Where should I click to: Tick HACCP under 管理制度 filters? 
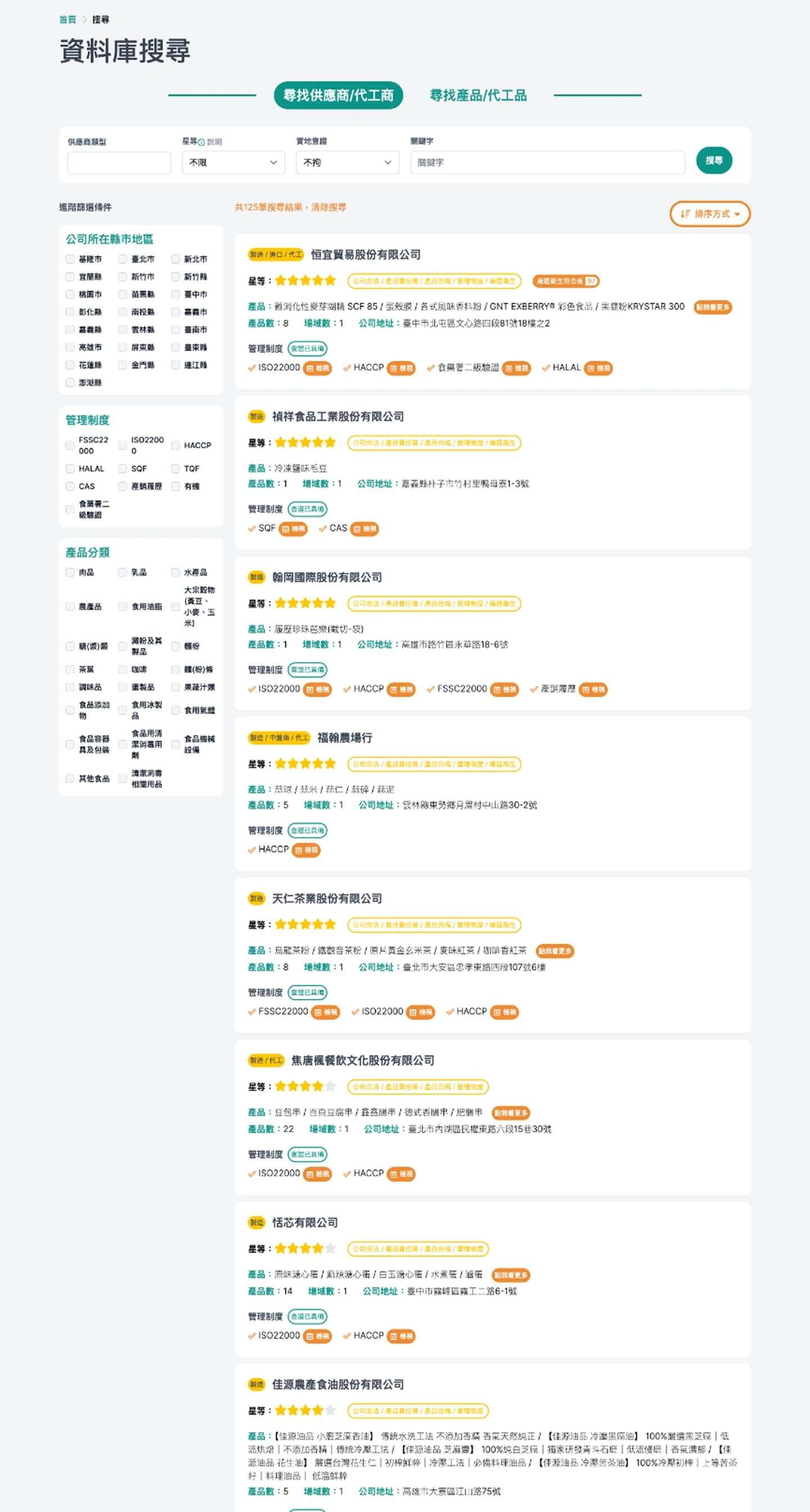pos(175,446)
